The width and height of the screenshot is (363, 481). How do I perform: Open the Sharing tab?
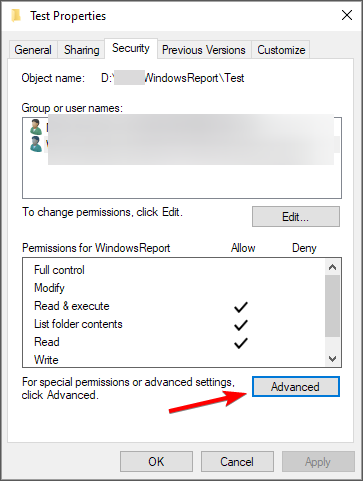pyautogui.click(x=82, y=50)
